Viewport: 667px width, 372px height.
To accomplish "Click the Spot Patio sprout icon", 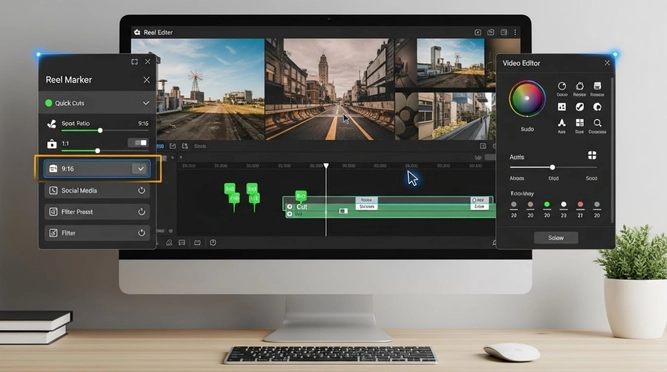I will tap(51, 124).
